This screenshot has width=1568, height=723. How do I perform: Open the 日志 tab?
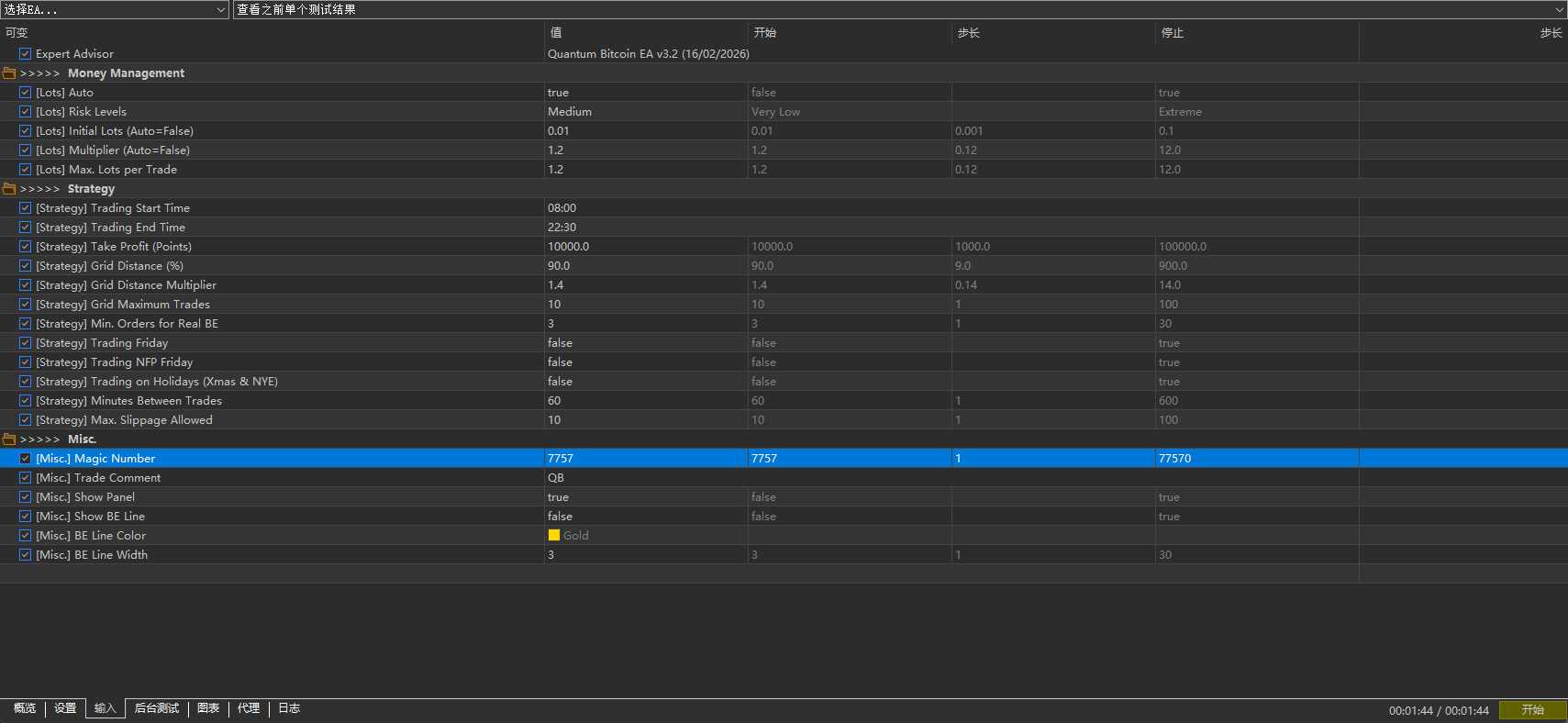(x=289, y=708)
